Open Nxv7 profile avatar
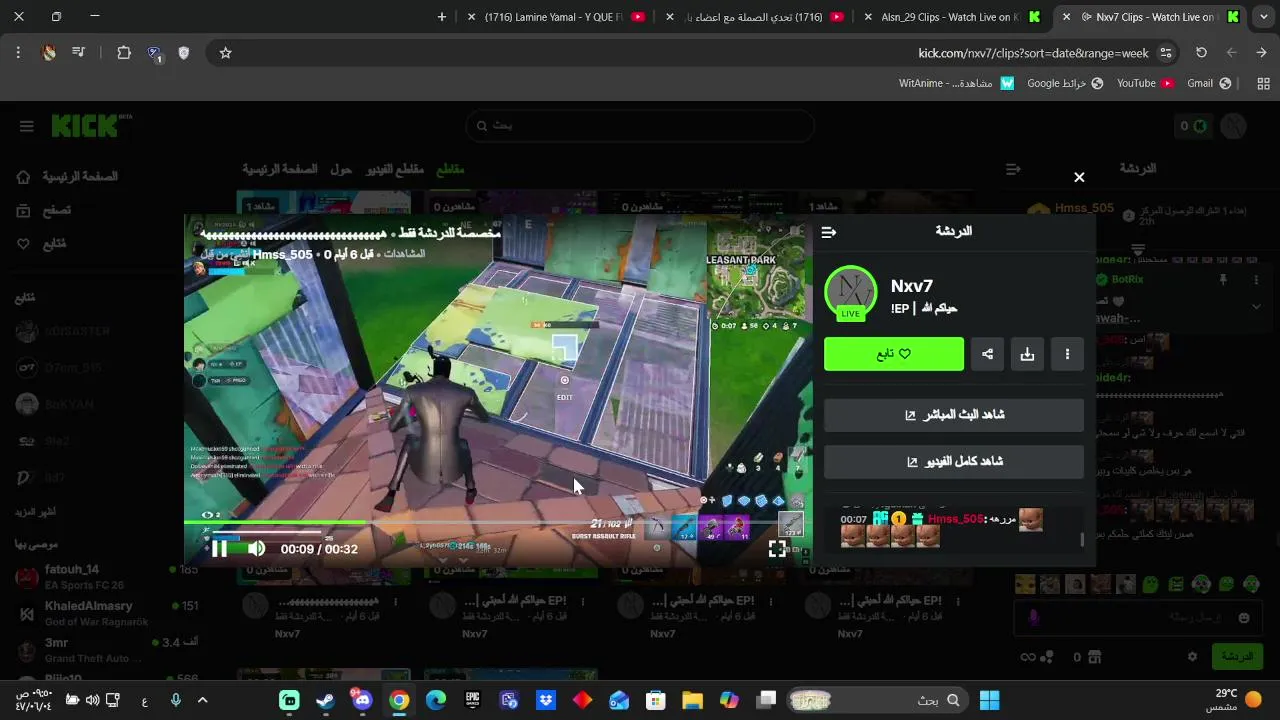The width and height of the screenshot is (1280, 720). pos(850,292)
